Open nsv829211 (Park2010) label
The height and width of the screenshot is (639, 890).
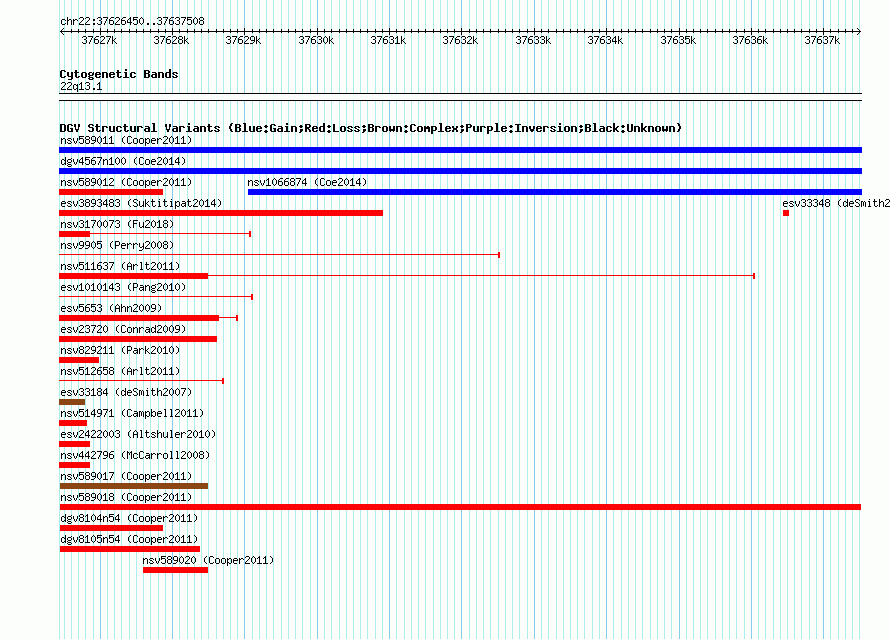click(x=120, y=350)
